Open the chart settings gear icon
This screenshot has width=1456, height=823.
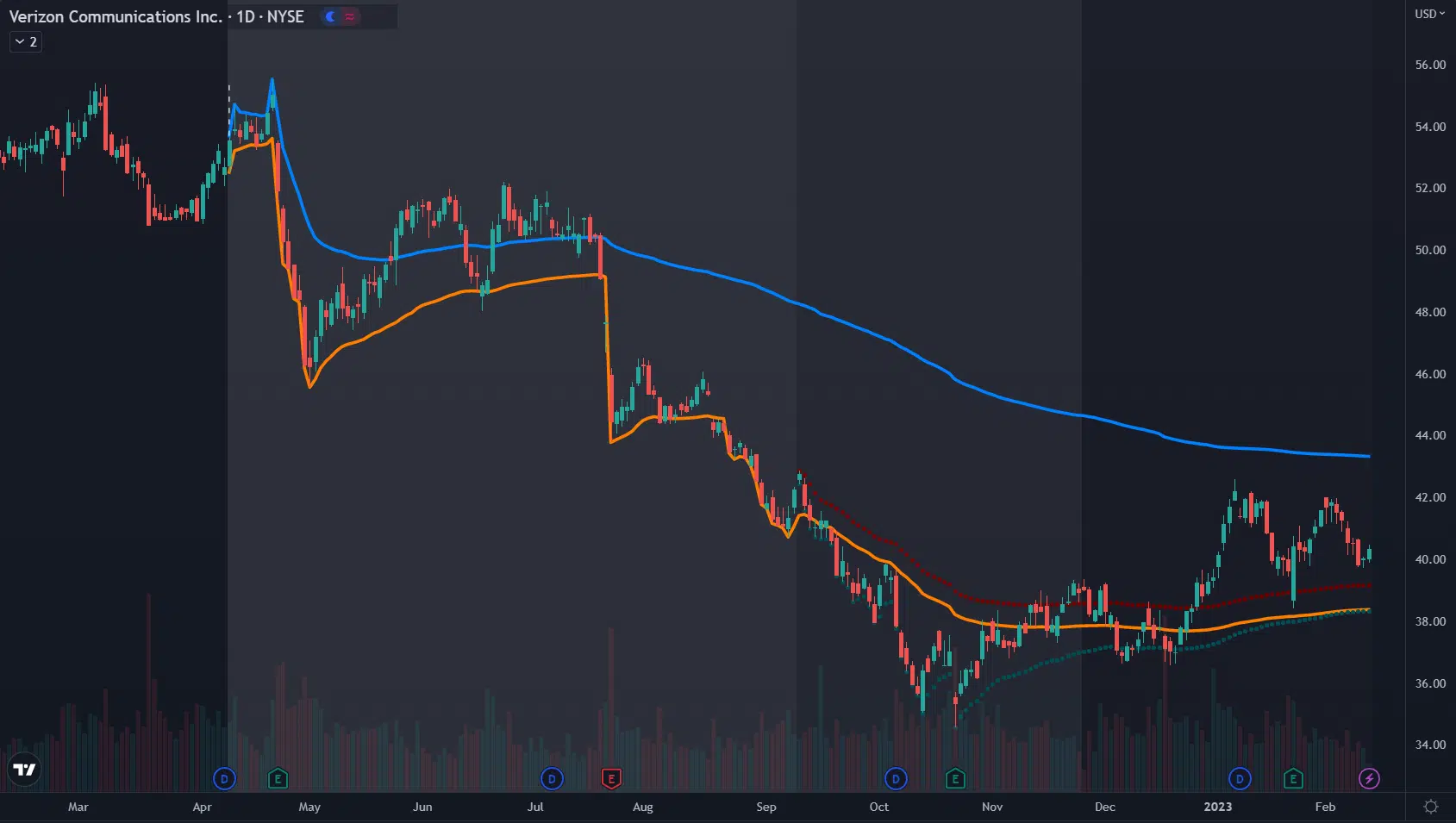coord(1431,807)
